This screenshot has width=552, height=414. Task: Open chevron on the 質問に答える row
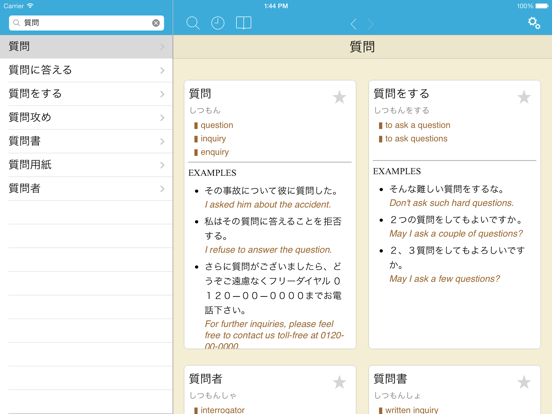162,70
